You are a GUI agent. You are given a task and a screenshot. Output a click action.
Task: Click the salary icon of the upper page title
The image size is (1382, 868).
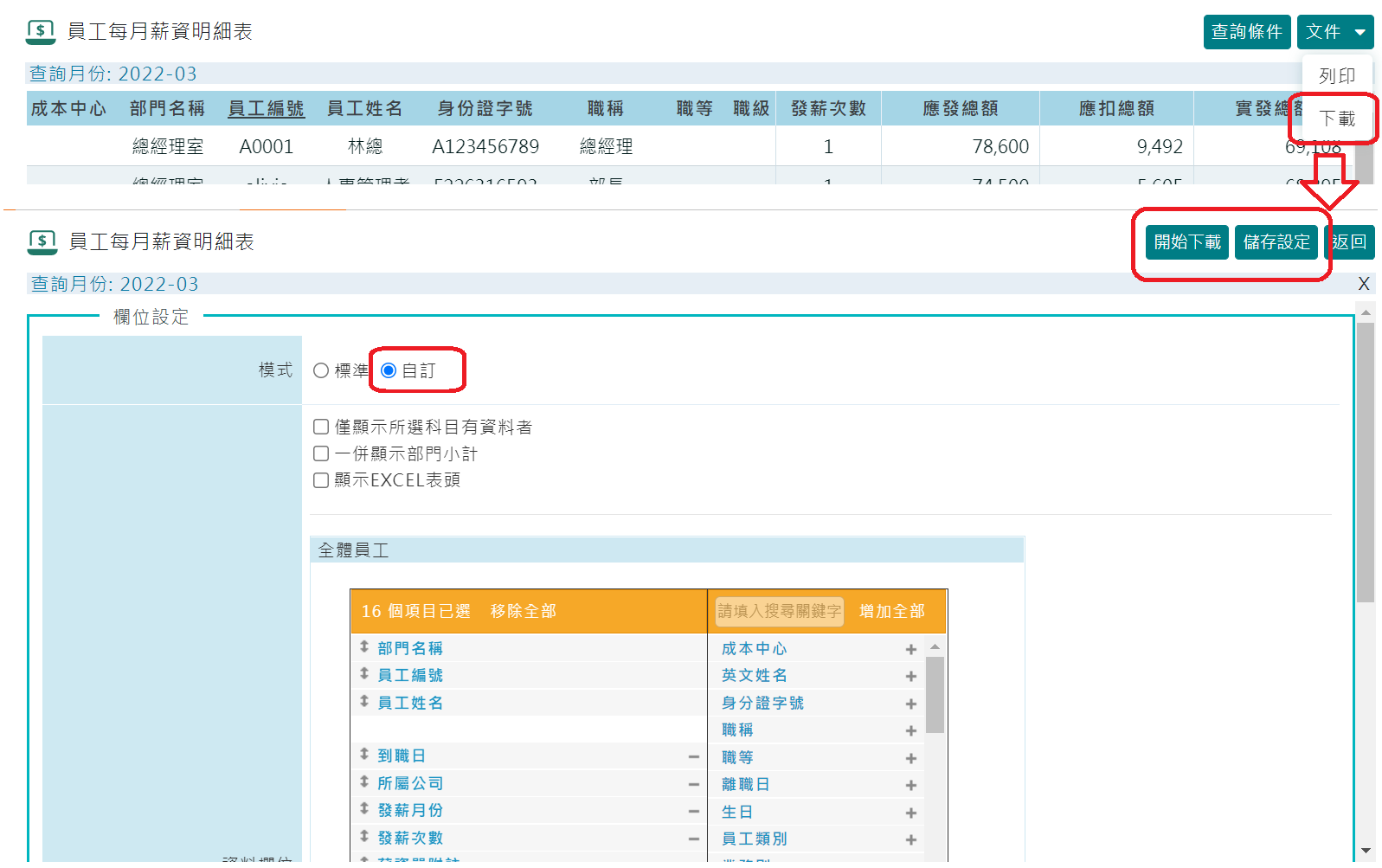pyautogui.click(x=41, y=32)
